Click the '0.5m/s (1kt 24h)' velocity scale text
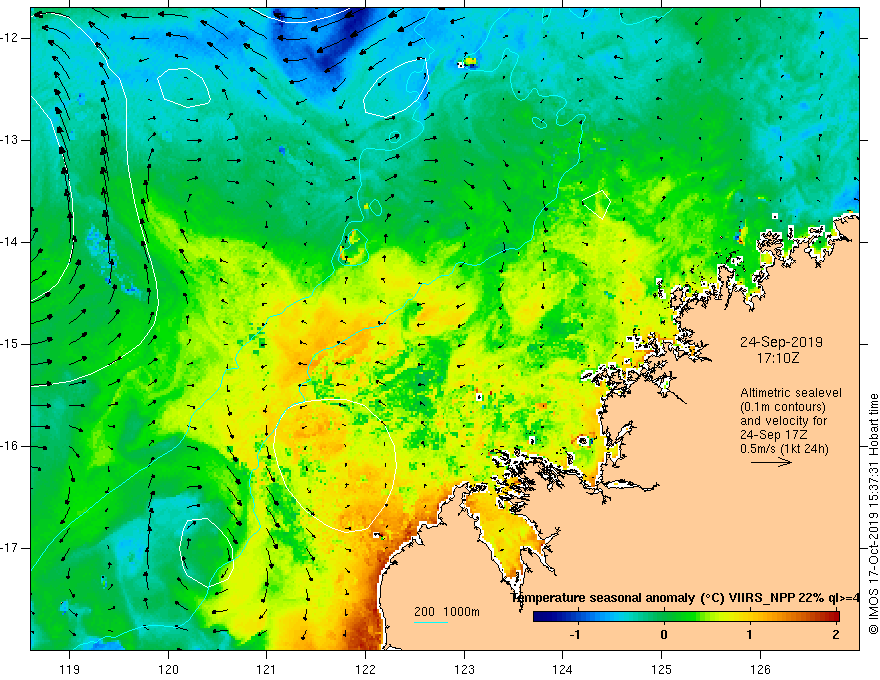 784,449
